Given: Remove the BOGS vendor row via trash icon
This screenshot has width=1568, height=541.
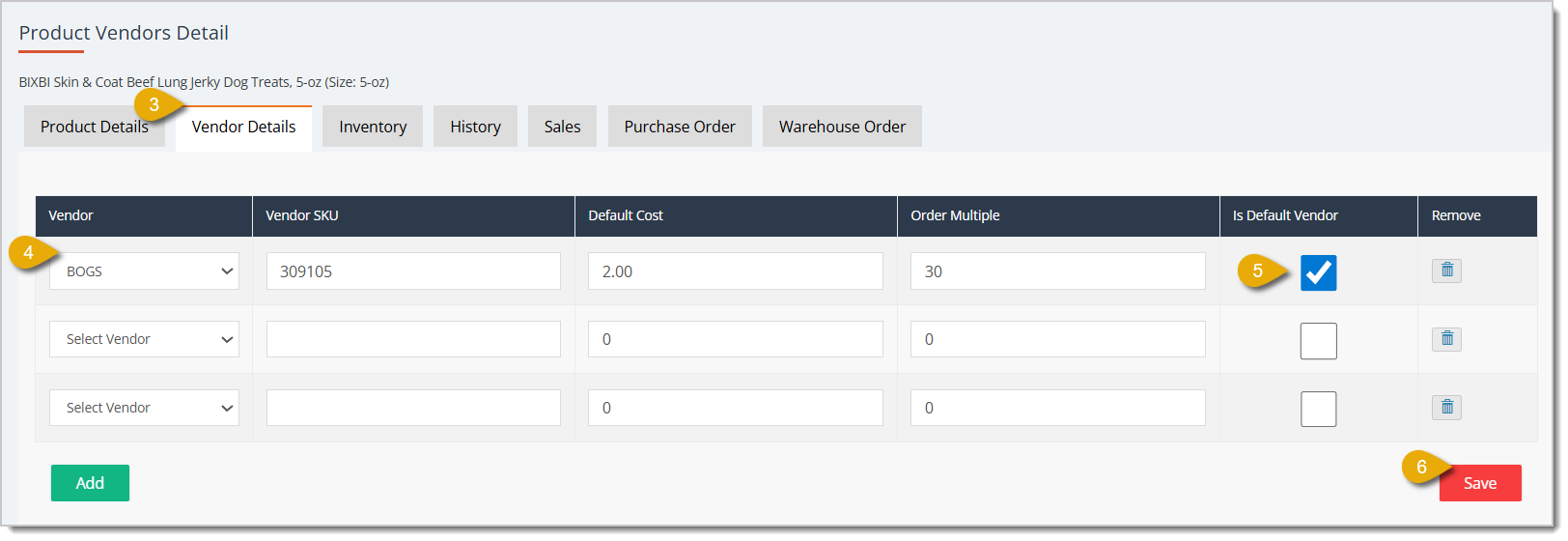Looking at the screenshot, I should (x=1446, y=270).
